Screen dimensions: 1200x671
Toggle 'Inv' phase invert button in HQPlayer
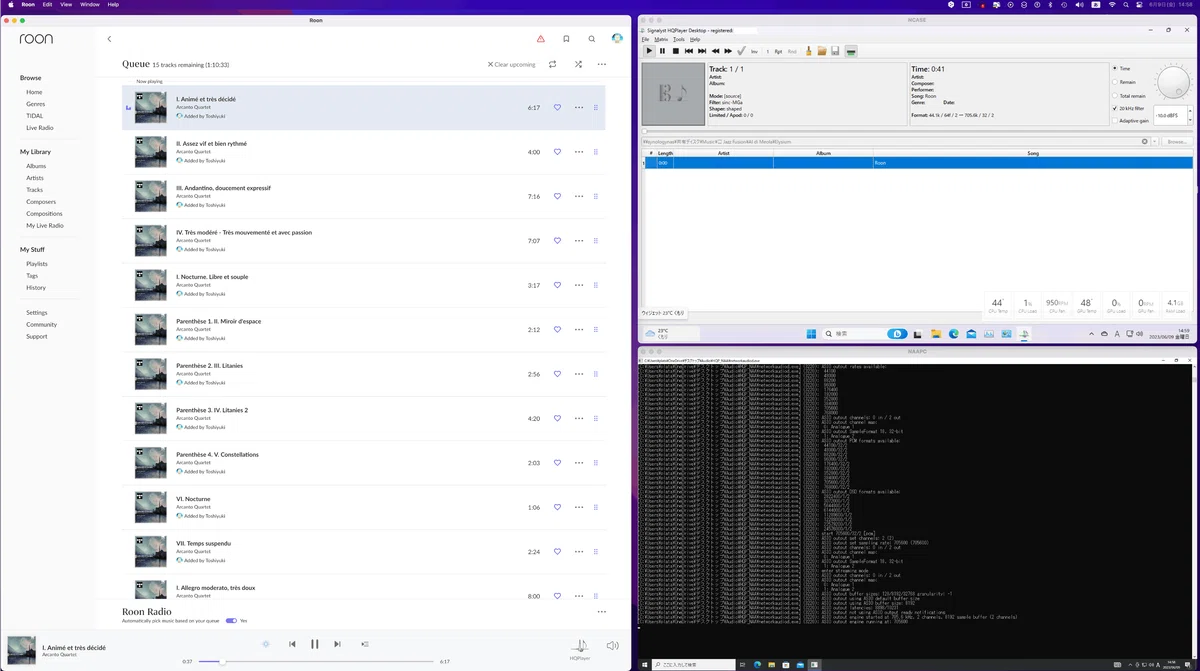[x=754, y=51]
